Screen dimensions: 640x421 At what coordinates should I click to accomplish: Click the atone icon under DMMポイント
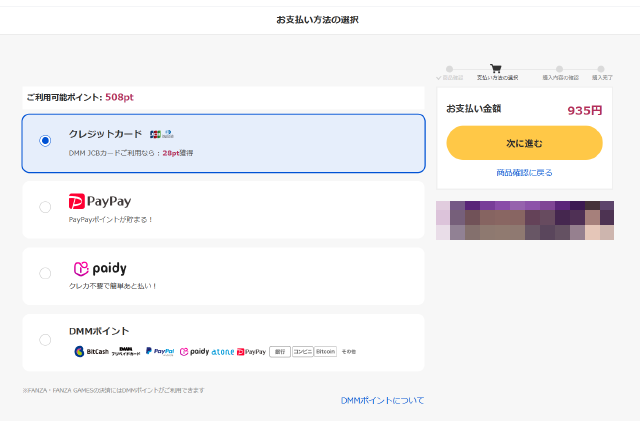tap(224, 352)
